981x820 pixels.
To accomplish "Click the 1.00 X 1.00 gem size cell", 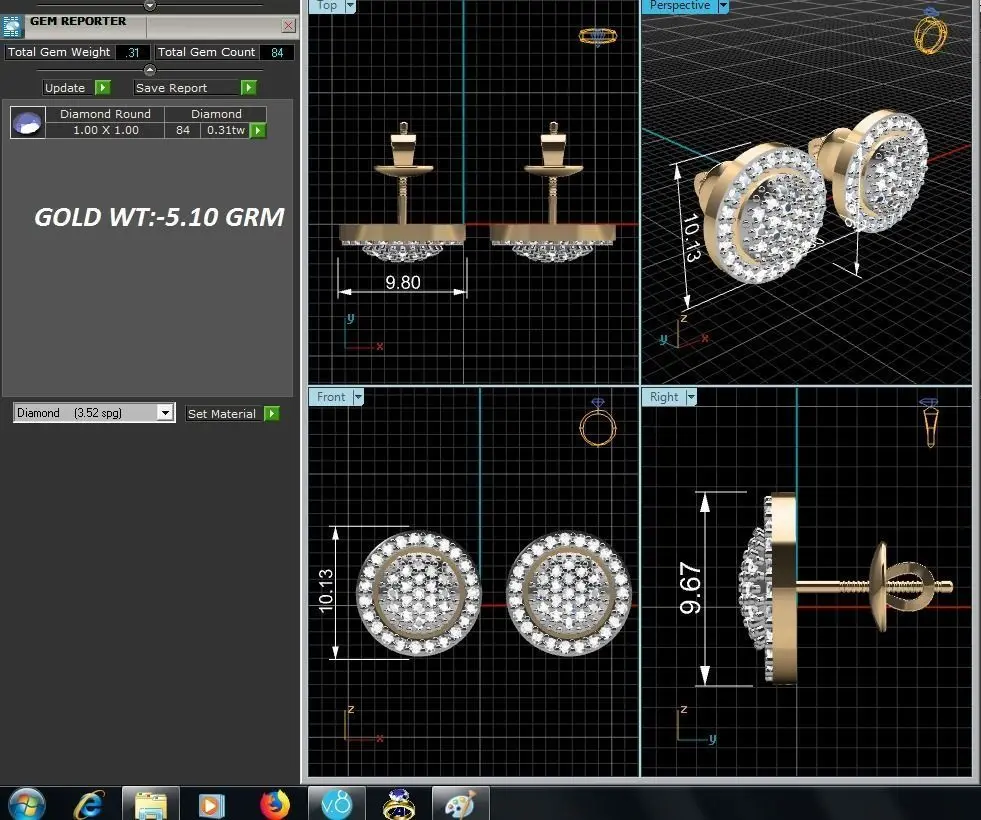I will pyautogui.click(x=106, y=130).
